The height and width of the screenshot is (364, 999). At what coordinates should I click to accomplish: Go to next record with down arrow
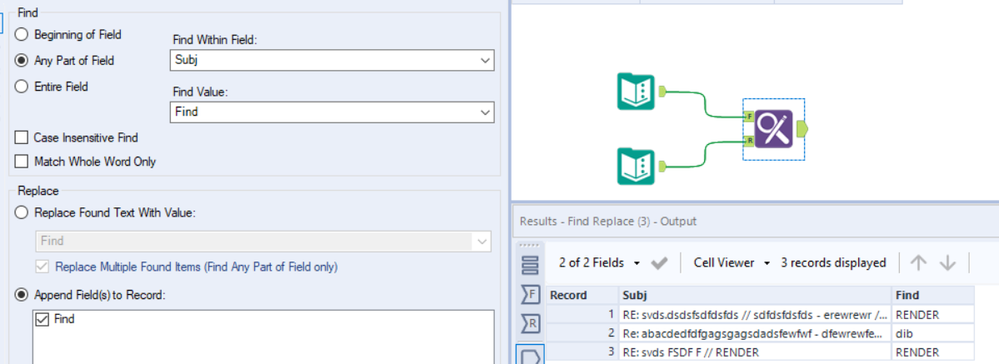948,263
